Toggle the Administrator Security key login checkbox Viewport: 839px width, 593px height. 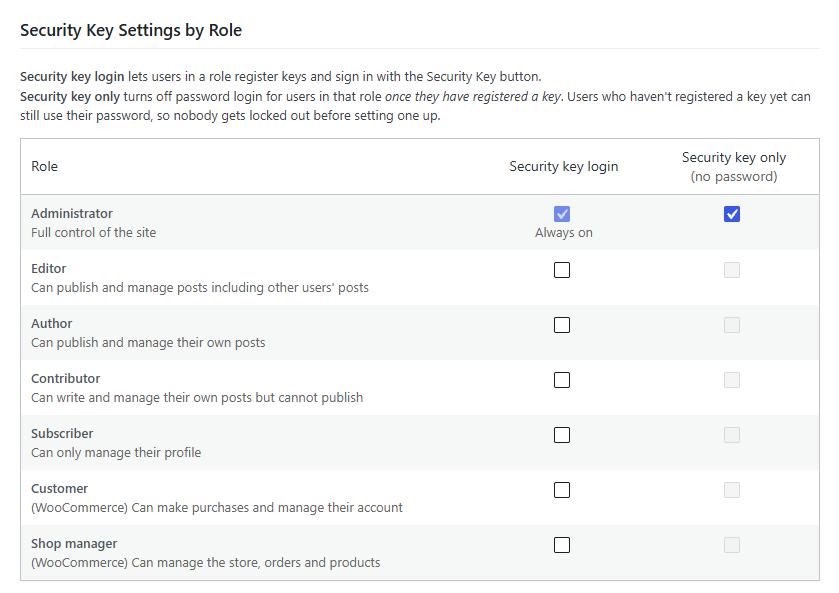point(562,214)
